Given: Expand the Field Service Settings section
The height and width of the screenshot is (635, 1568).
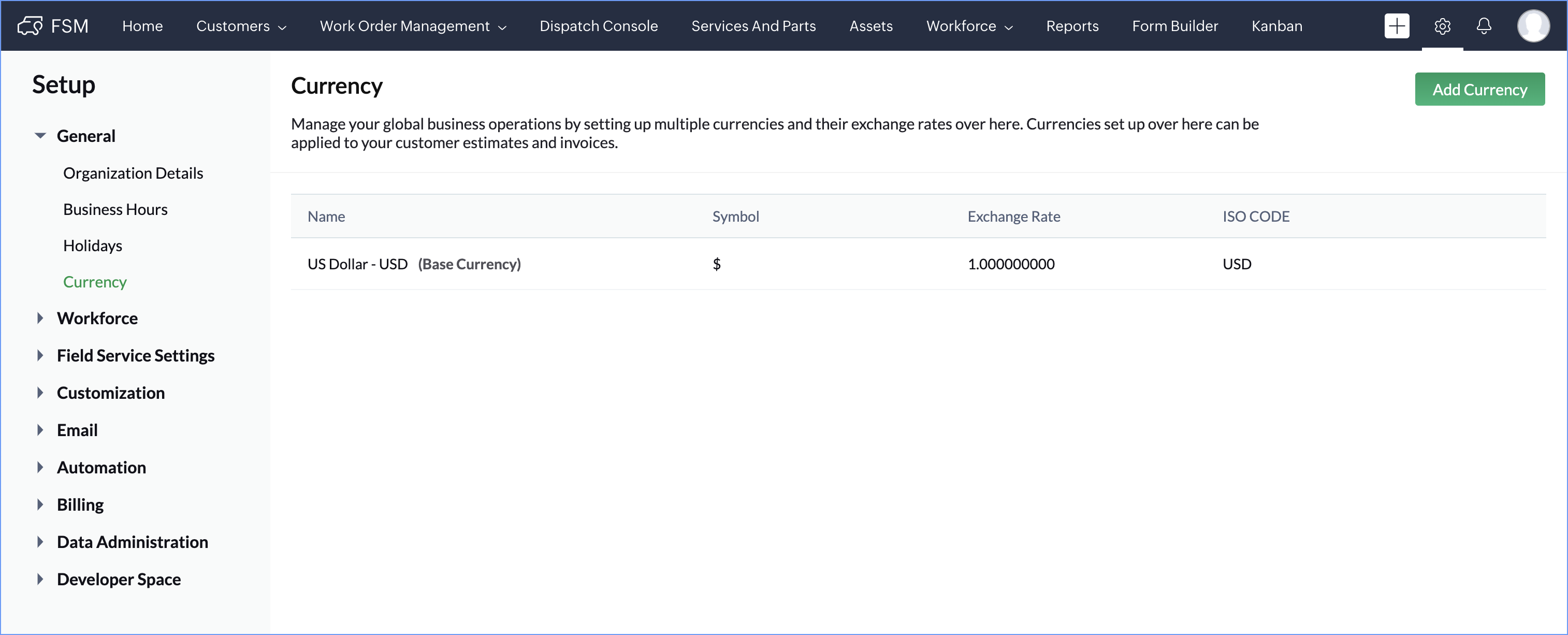Looking at the screenshot, I should [x=40, y=355].
